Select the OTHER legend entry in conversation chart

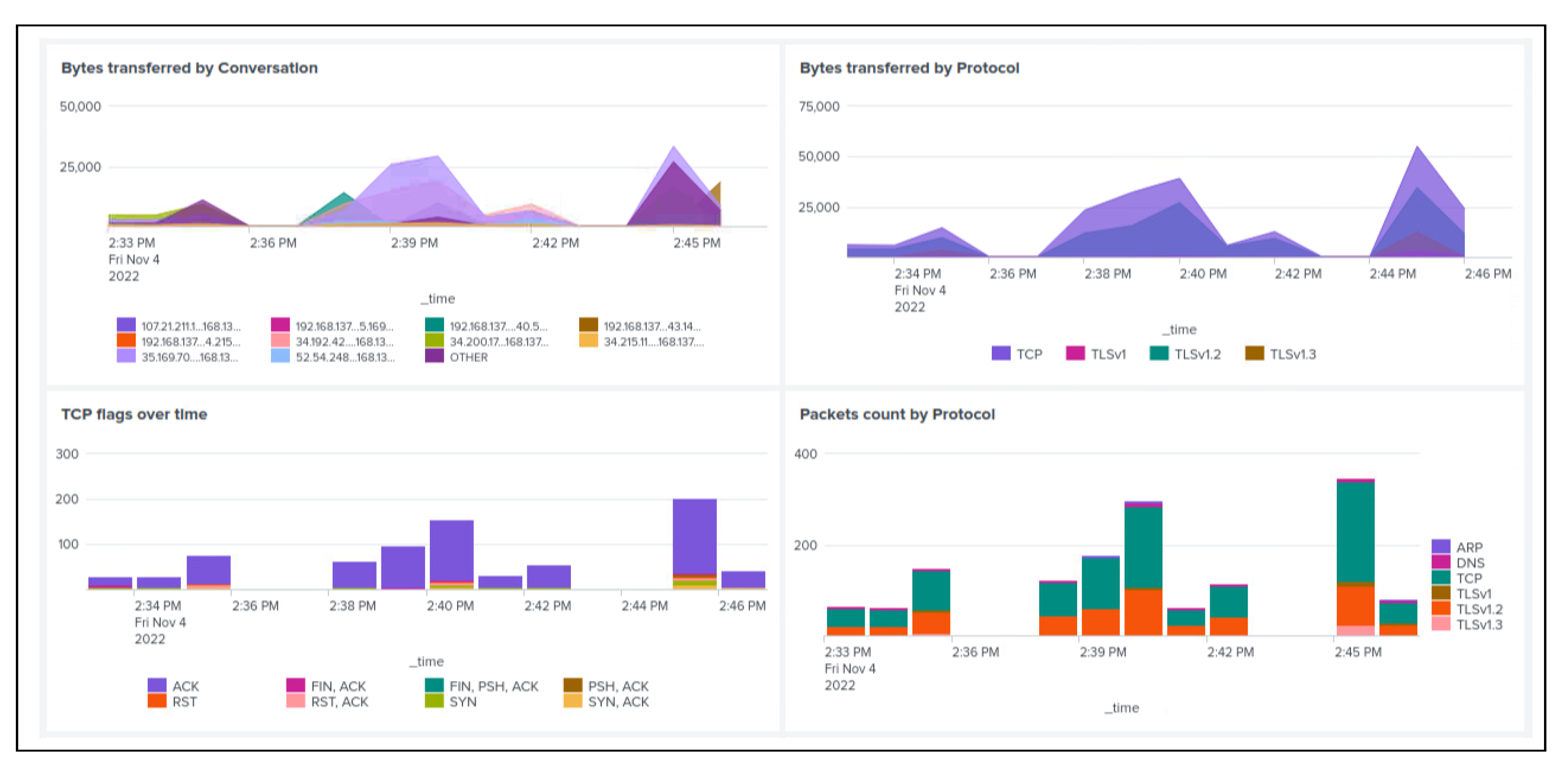(468, 358)
